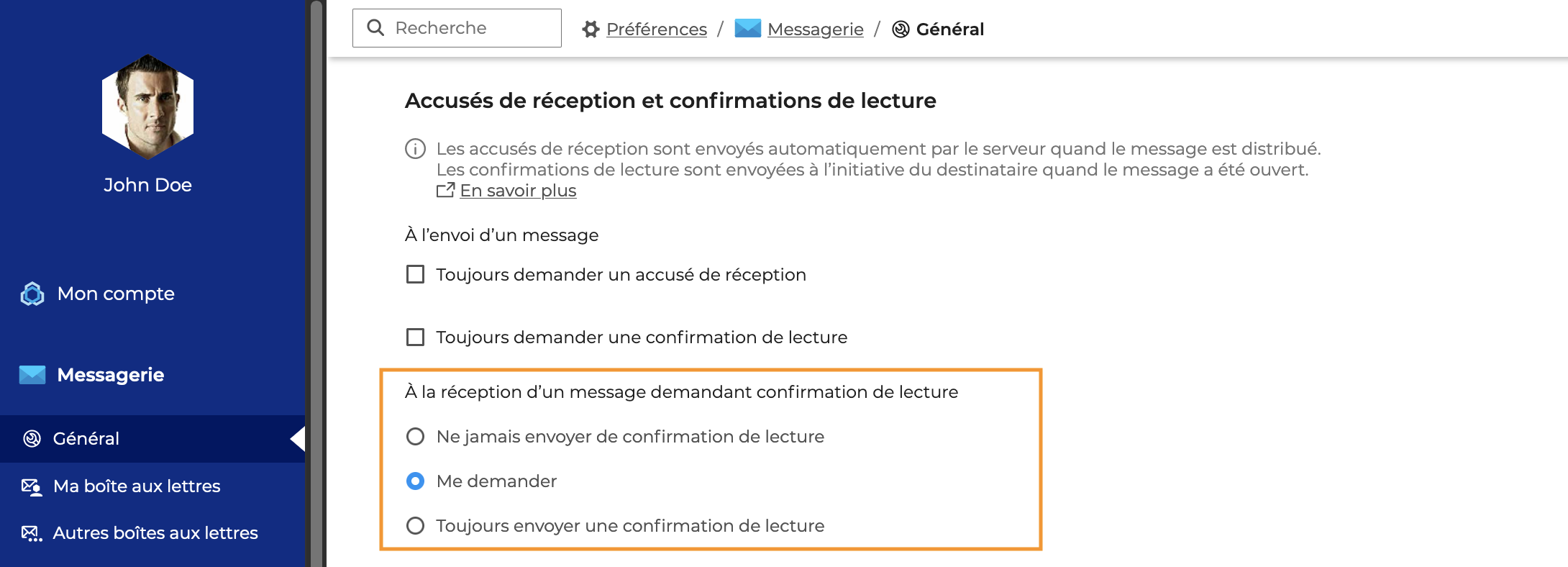Click the search magnifier icon
Viewport: 1568px width, 567px height.
pyautogui.click(x=375, y=28)
